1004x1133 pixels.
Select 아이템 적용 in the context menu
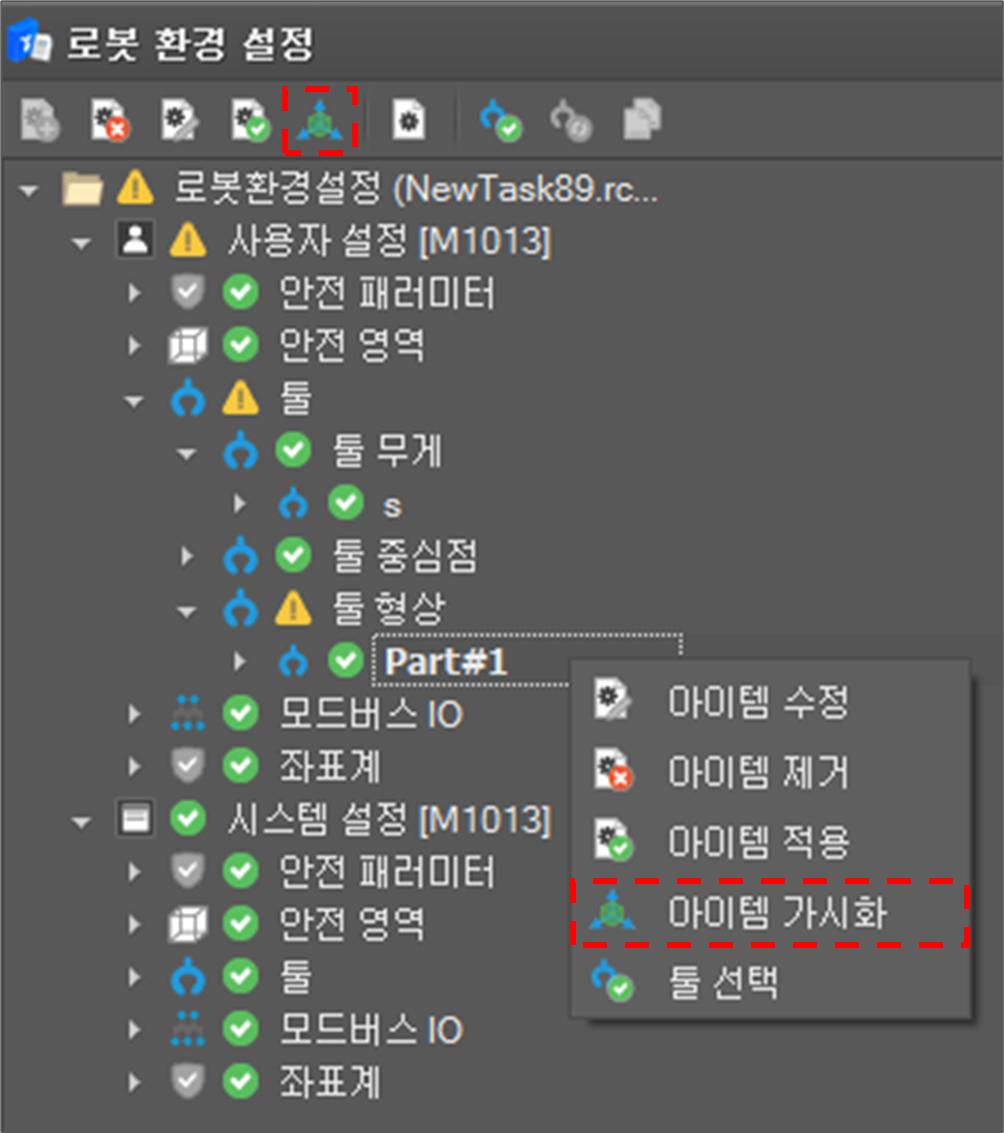(x=758, y=842)
